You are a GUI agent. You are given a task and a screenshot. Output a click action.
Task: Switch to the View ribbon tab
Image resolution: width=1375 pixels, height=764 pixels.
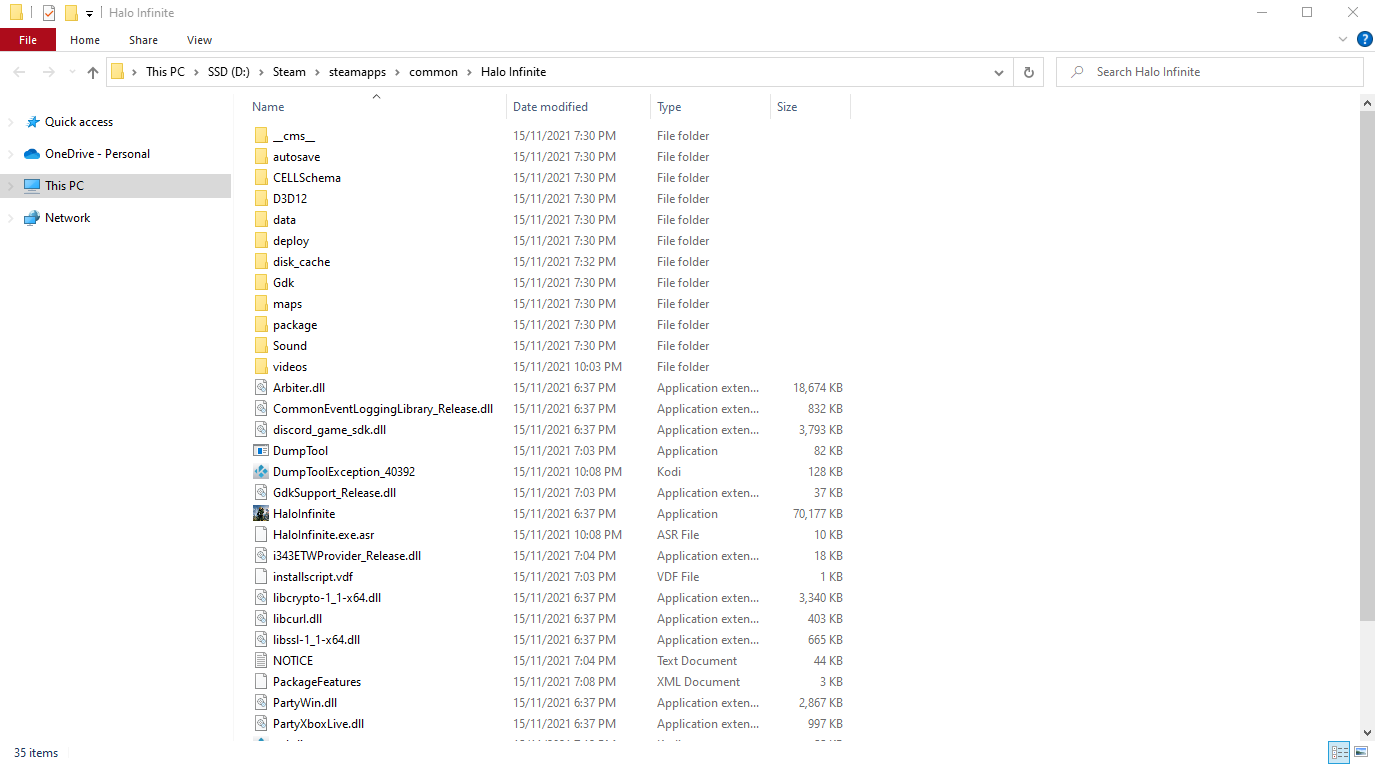200,40
